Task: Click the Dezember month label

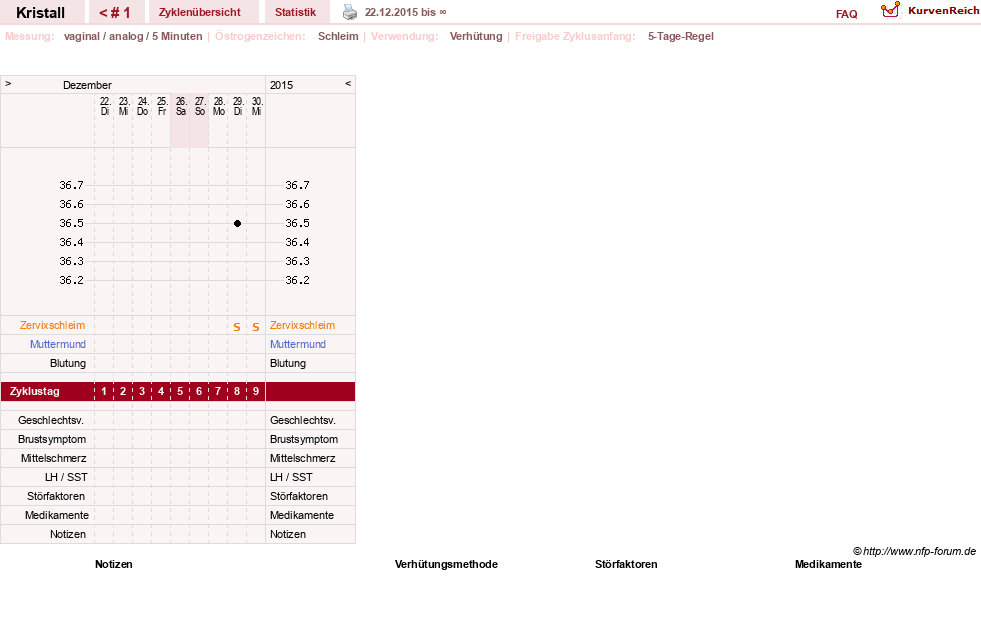Action: click(x=88, y=85)
